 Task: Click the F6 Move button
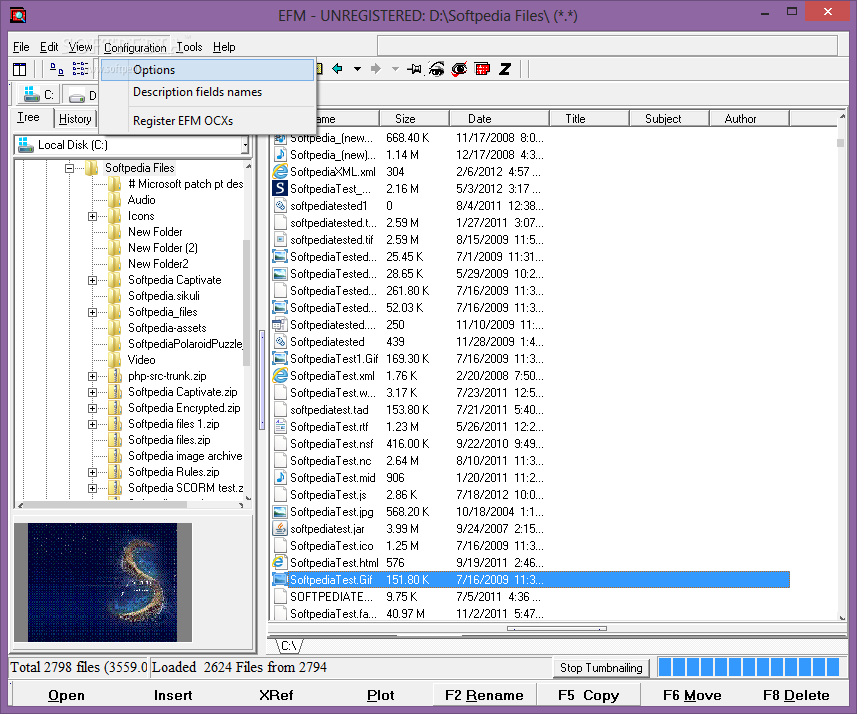pyautogui.click(x=692, y=695)
